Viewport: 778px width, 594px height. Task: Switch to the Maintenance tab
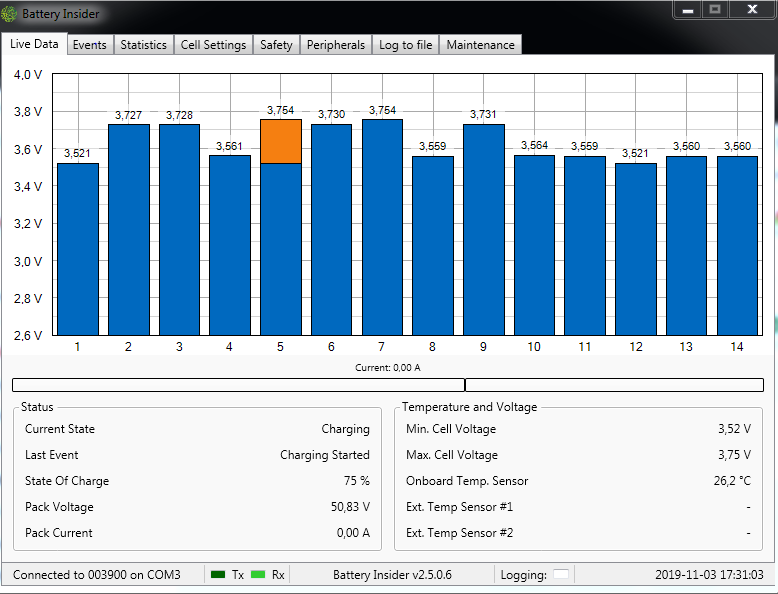point(480,45)
